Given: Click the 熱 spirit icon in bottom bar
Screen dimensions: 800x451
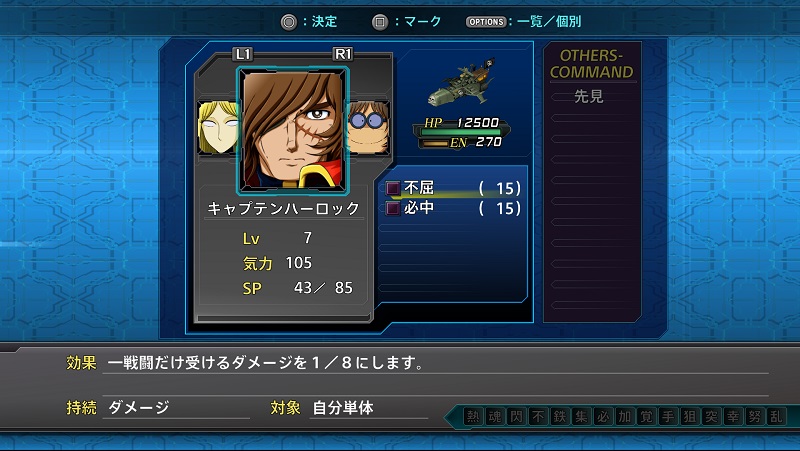Looking at the screenshot, I should point(473,417).
